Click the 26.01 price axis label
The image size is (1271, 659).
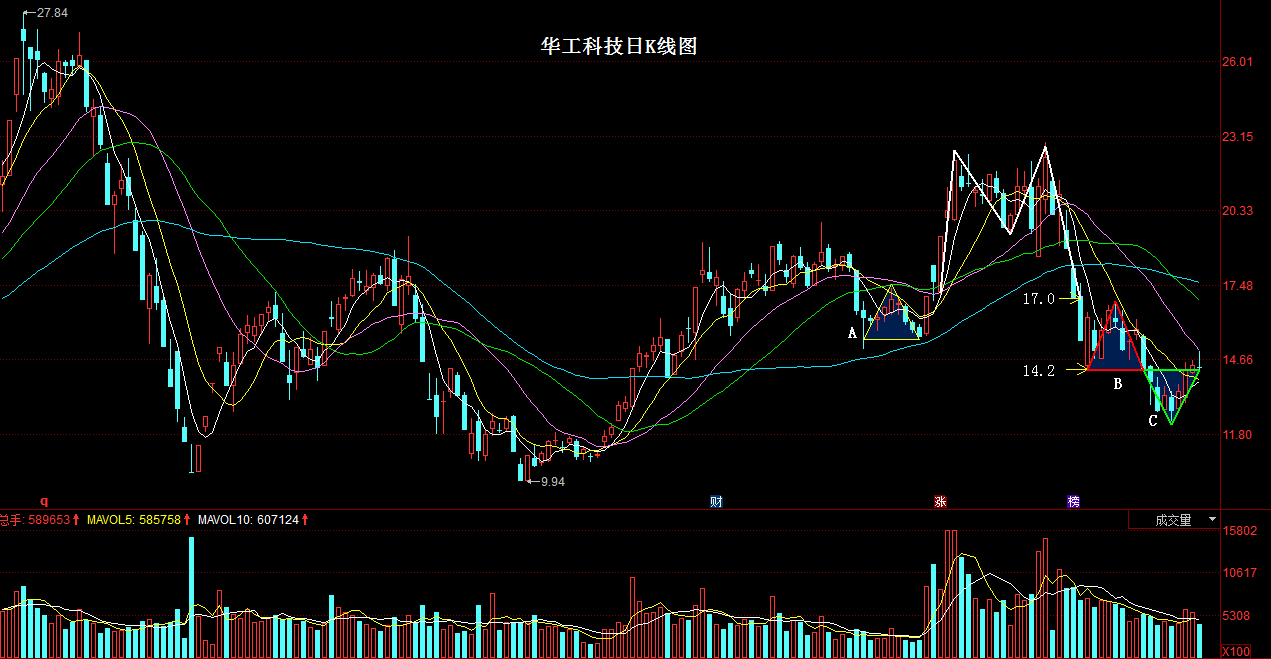(x=1237, y=62)
